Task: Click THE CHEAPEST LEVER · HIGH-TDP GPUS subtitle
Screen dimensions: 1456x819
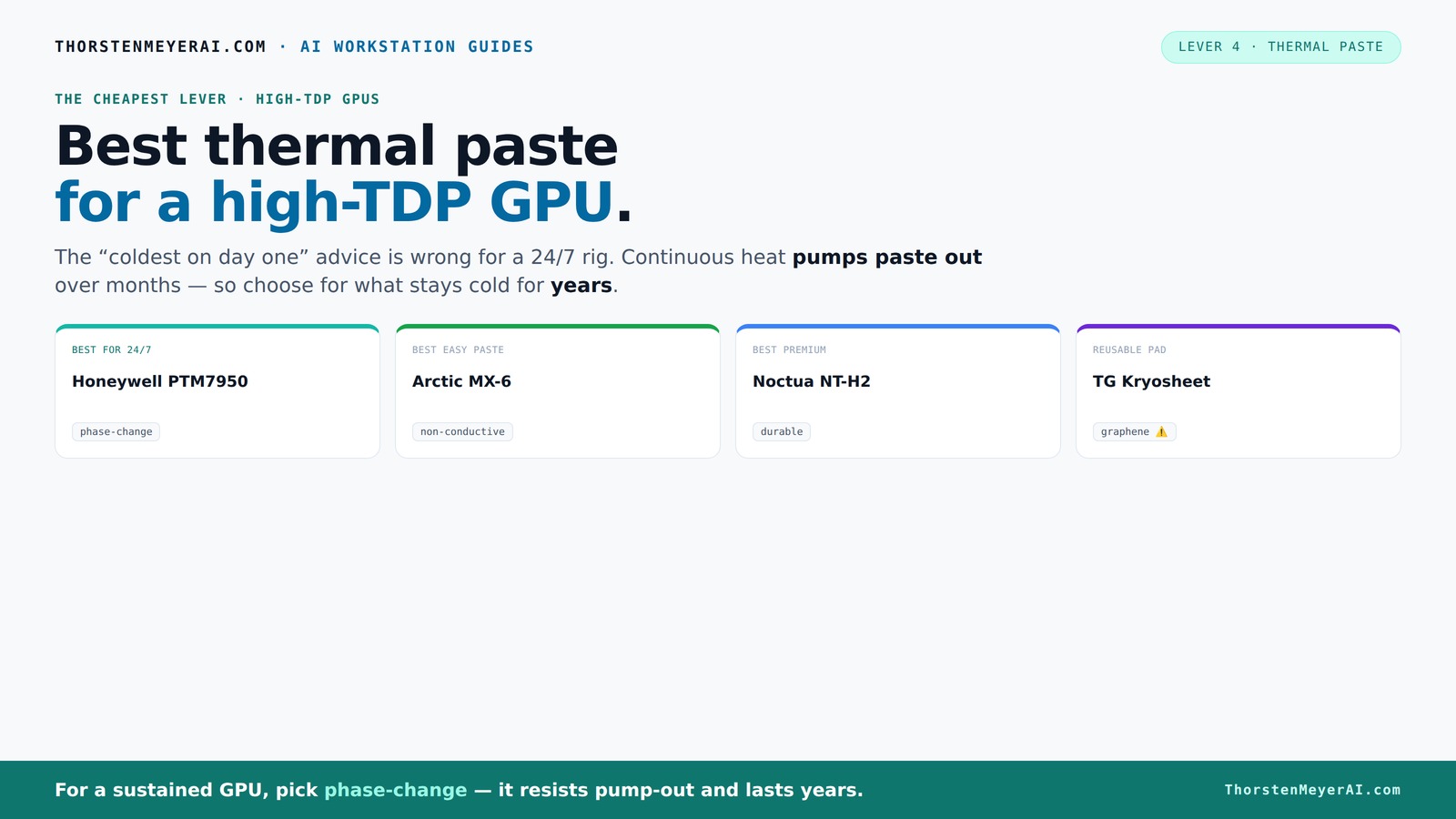Action: 217,99
